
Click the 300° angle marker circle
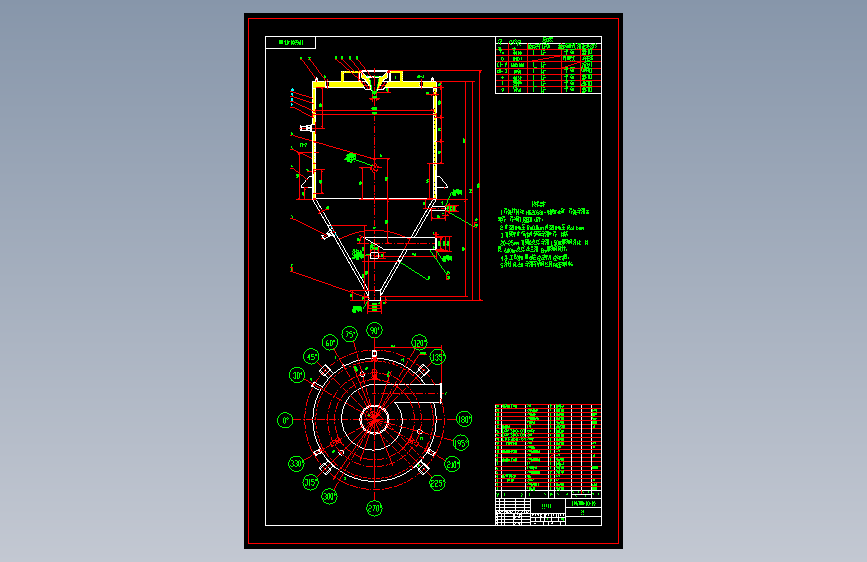[330, 496]
